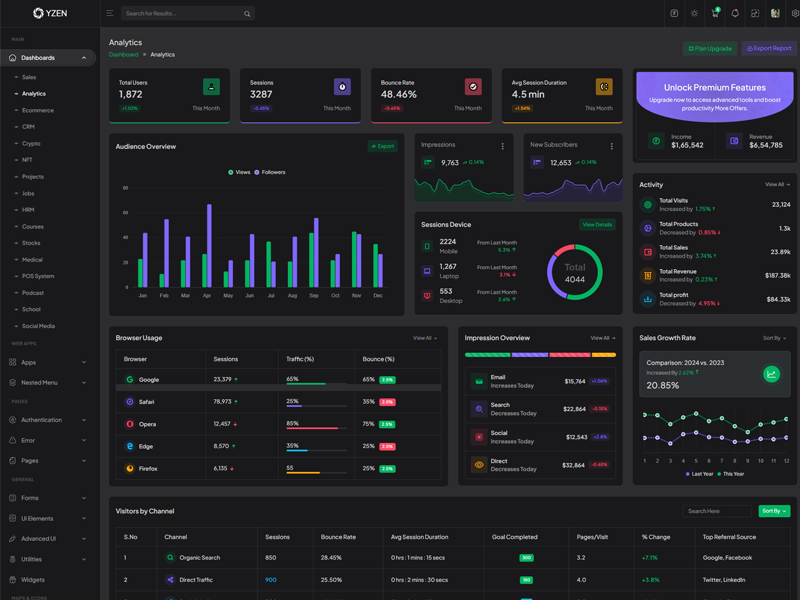Toggle the sidebar hamburger menu icon
Image resolution: width=800 pixels, height=600 pixels.
click(x=110, y=14)
